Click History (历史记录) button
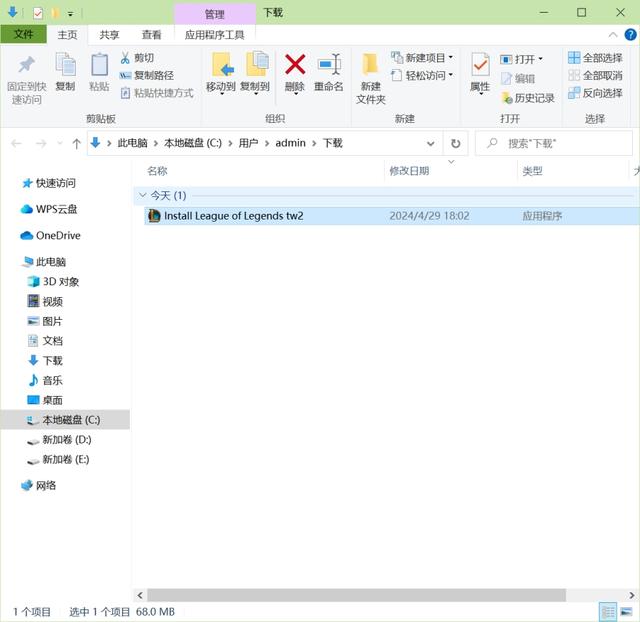Image resolution: width=640 pixels, height=622 pixels. coord(527,98)
